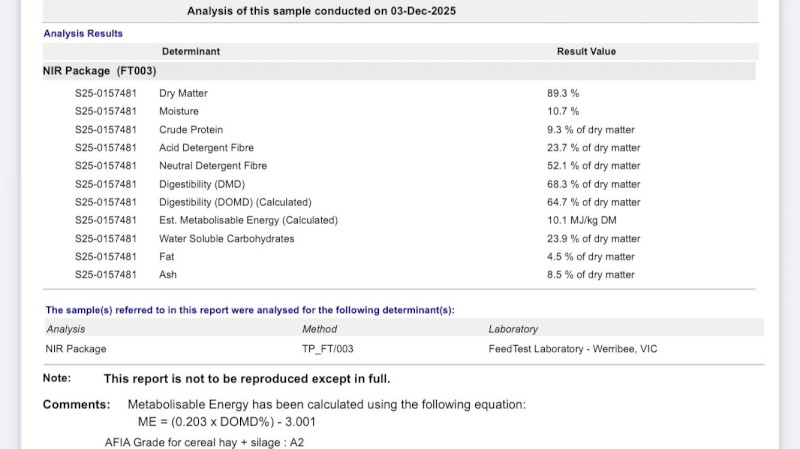The width and height of the screenshot is (800, 449).
Task: Select the Digestibility (DOMD) (Calculated) label
Action: tap(235, 202)
